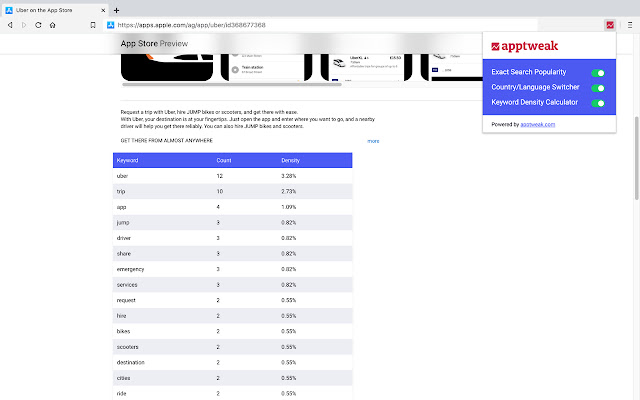The image size is (640, 400).
Task: Select the 'jump' keyword cell
Action: pyautogui.click(x=123, y=222)
